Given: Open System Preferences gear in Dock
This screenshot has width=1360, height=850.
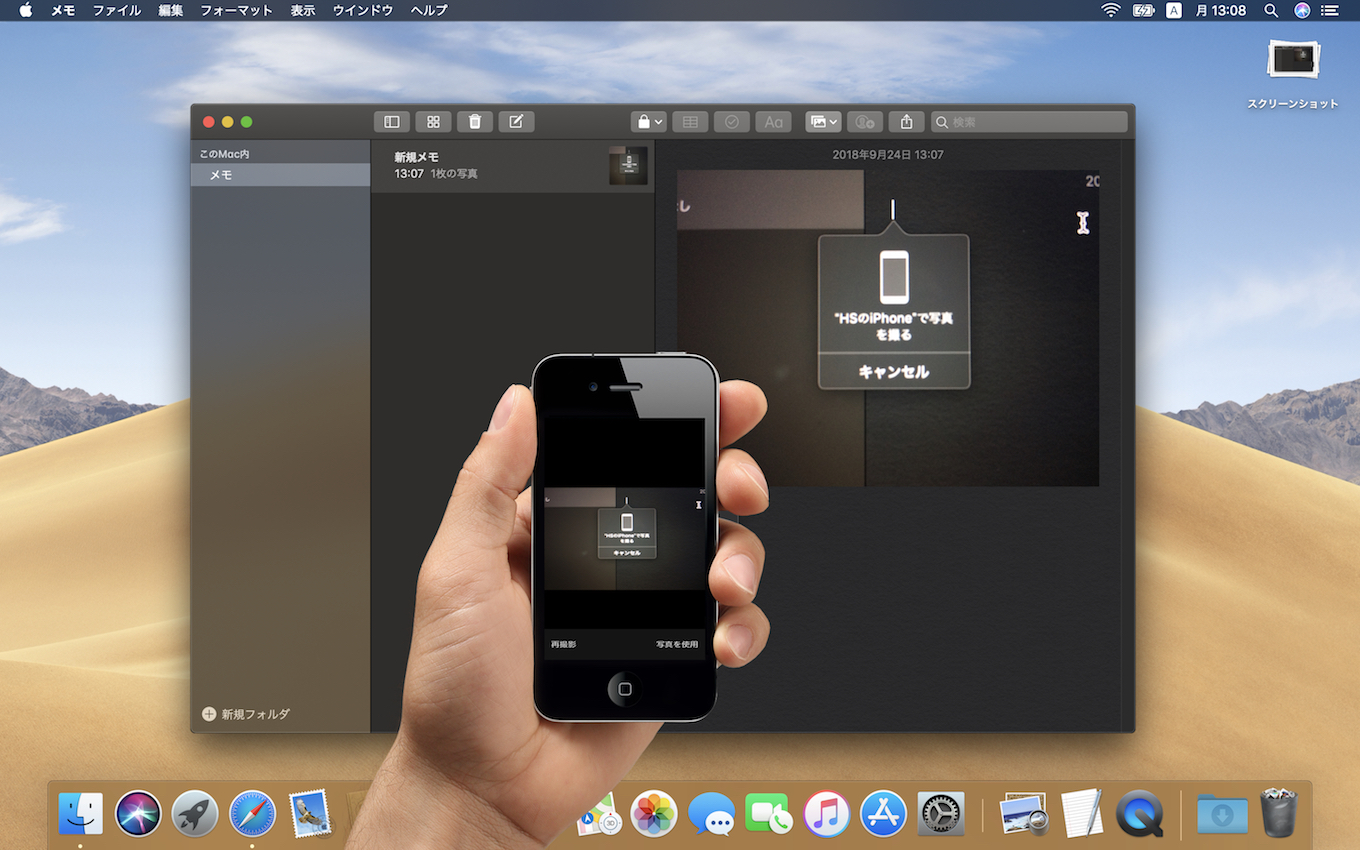Looking at the screenshot, I should (941, 814).
